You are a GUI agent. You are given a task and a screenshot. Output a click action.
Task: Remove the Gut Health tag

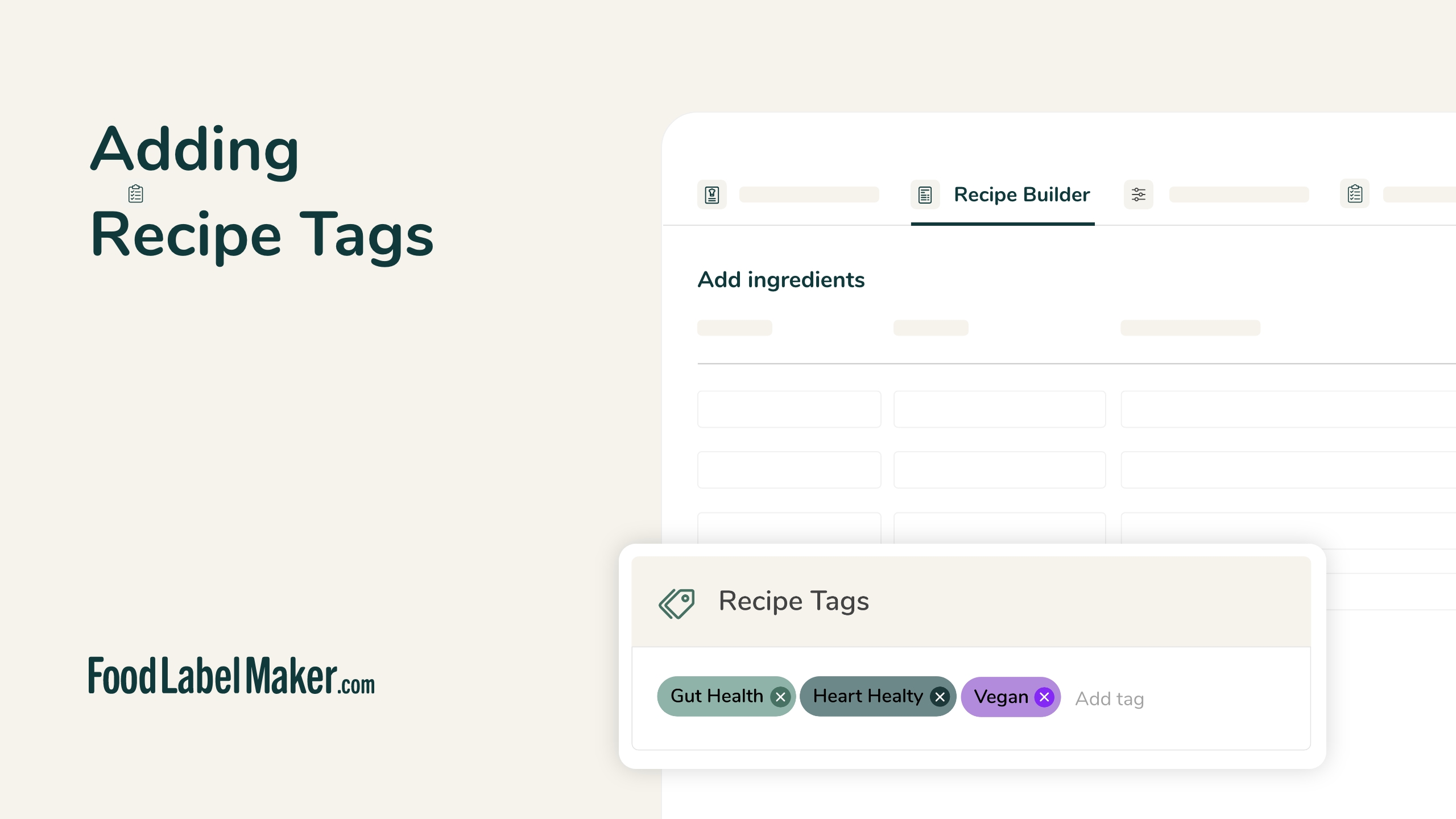[x=780, y=697]
